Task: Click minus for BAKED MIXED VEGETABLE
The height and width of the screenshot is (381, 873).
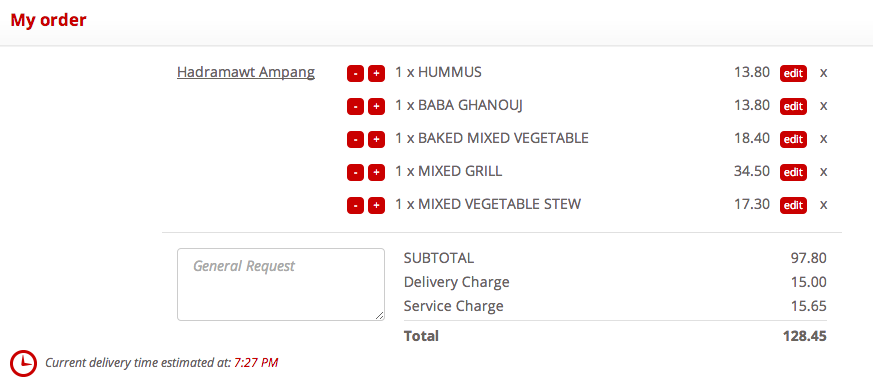Action: click(355, 139)
